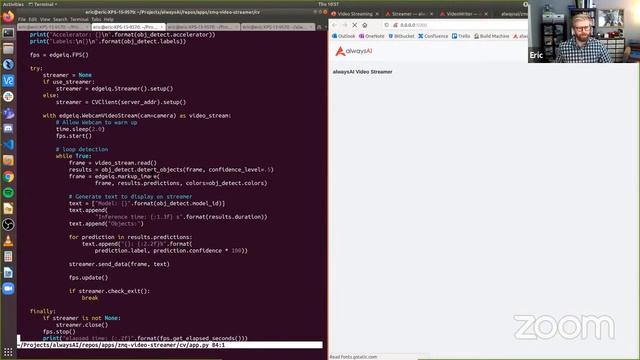The image size is (640, 360).
Task: Click the 'fps = edgeiq.FPS()' code line
Action: 59,55
